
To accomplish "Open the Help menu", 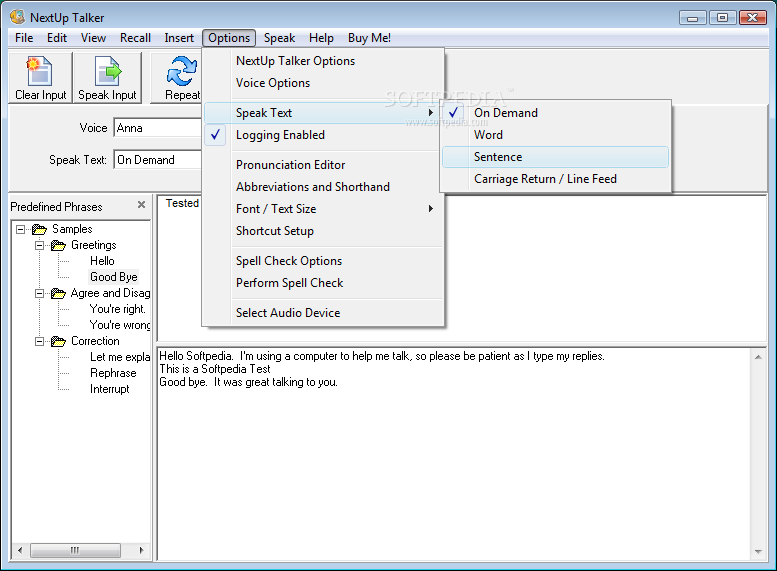I will click(321, 38).
